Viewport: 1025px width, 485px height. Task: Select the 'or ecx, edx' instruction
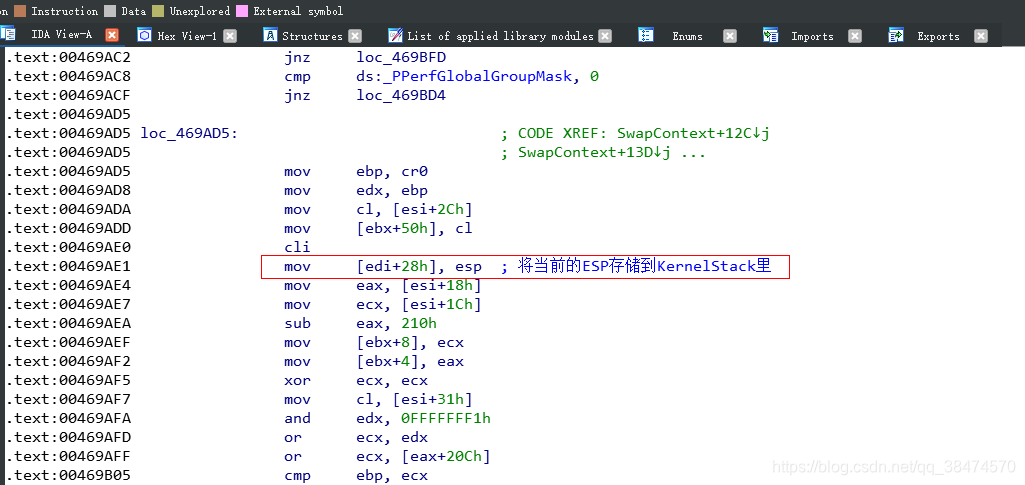pos(356,437)
